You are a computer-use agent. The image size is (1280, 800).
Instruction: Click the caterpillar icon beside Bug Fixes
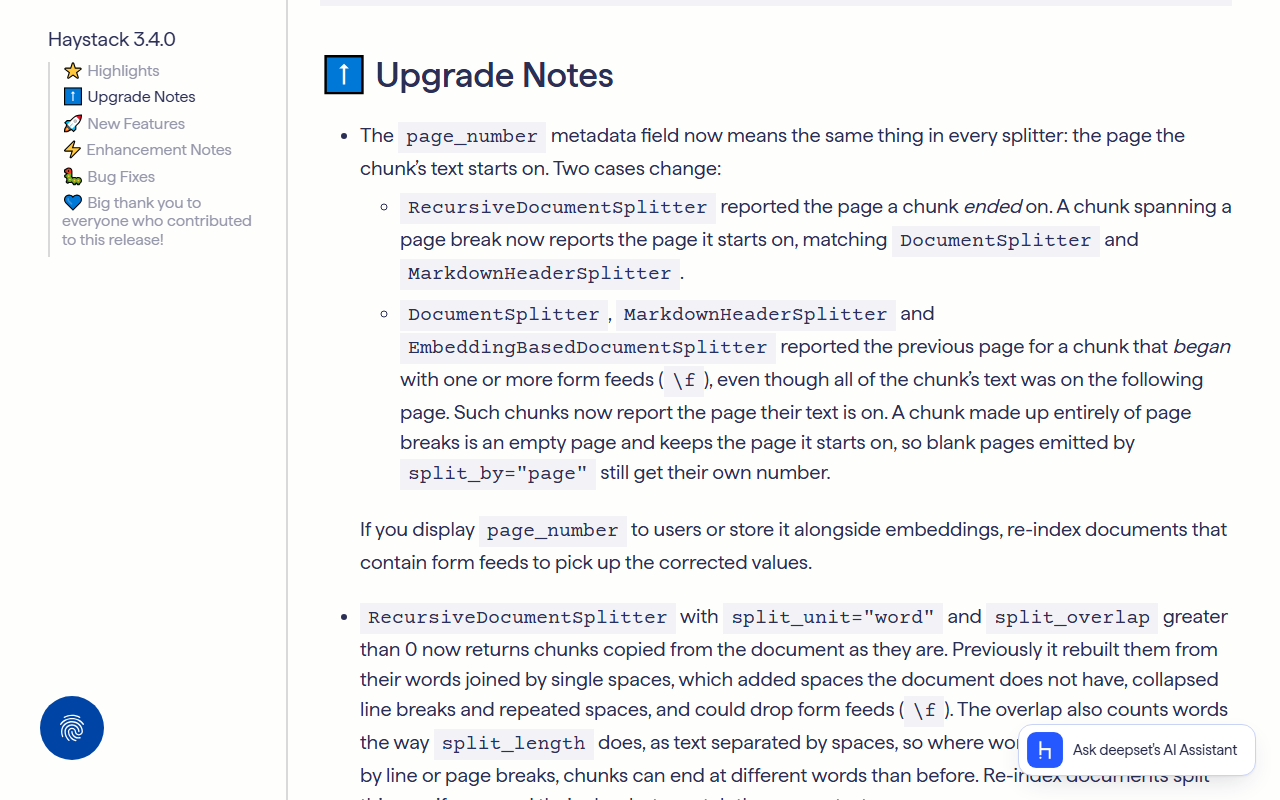(73, 177)
